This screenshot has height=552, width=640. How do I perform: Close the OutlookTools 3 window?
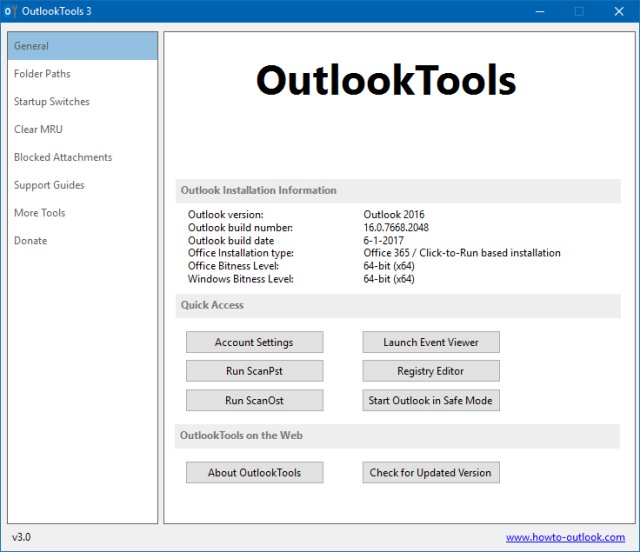tap(619, 11)
